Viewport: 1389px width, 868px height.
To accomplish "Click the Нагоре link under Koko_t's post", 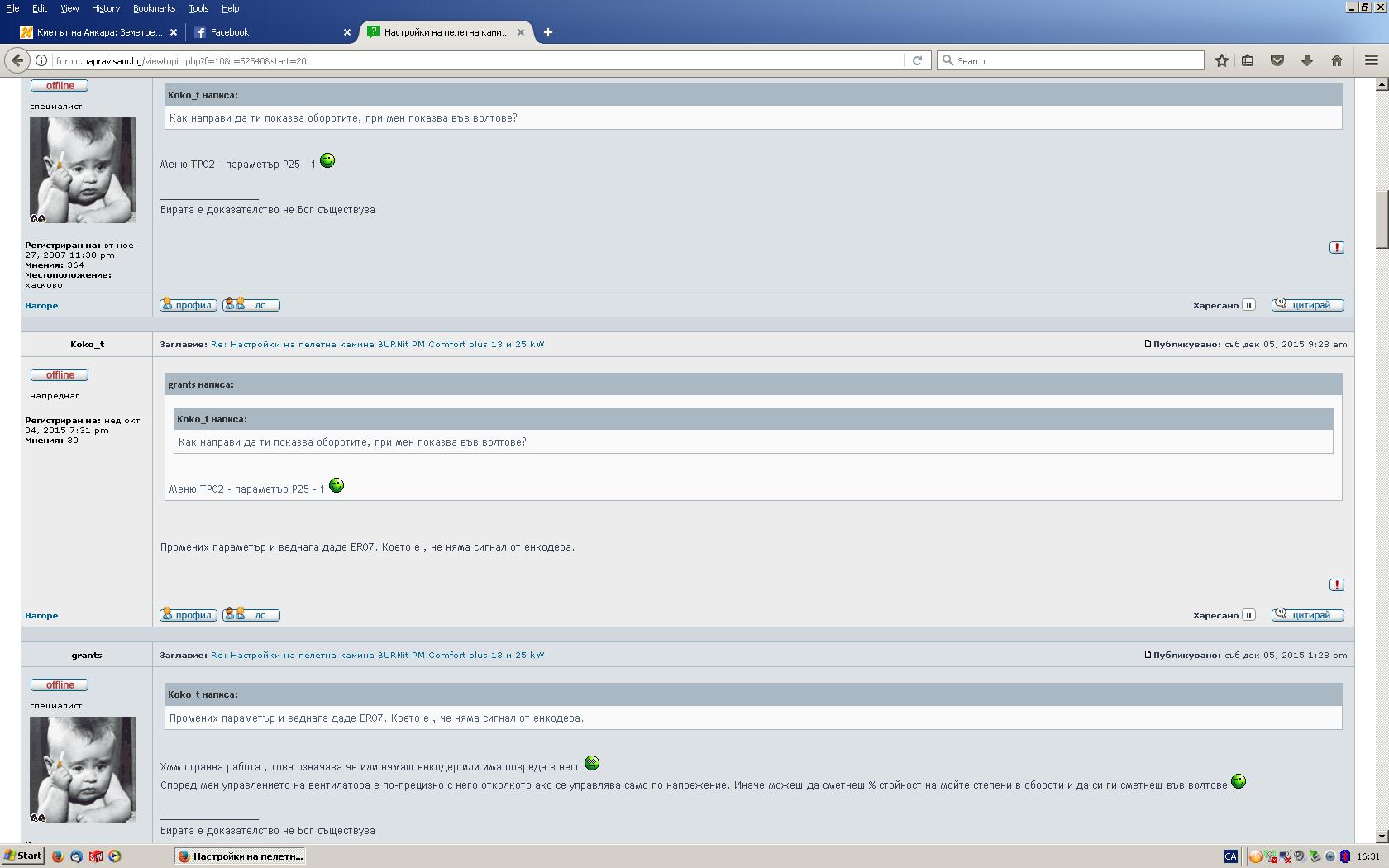I will pos(41,616).
